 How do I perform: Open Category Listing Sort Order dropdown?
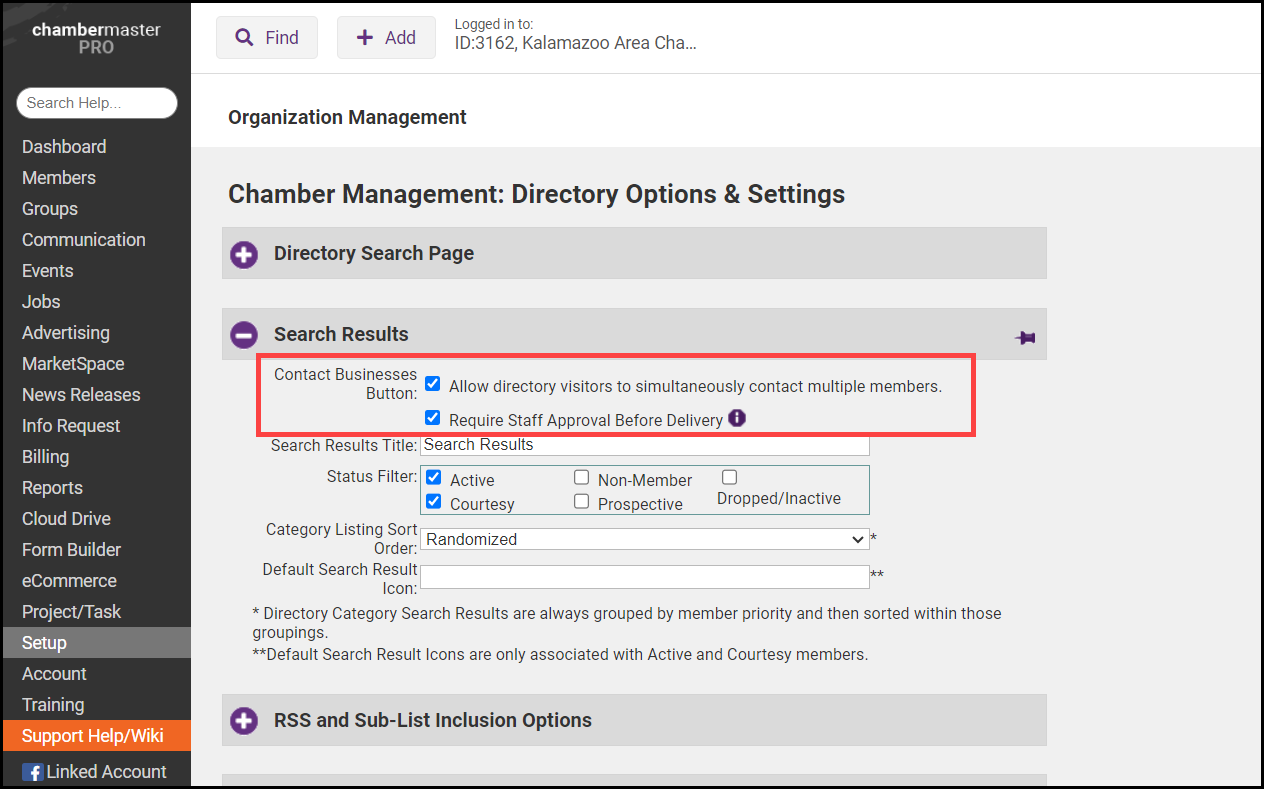point(644,539)
